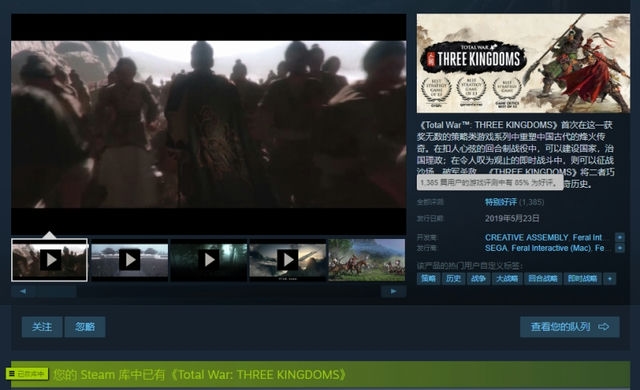Select the 回合战略 tag
This screenshot has height=390, width=640.
click(543, 279)
